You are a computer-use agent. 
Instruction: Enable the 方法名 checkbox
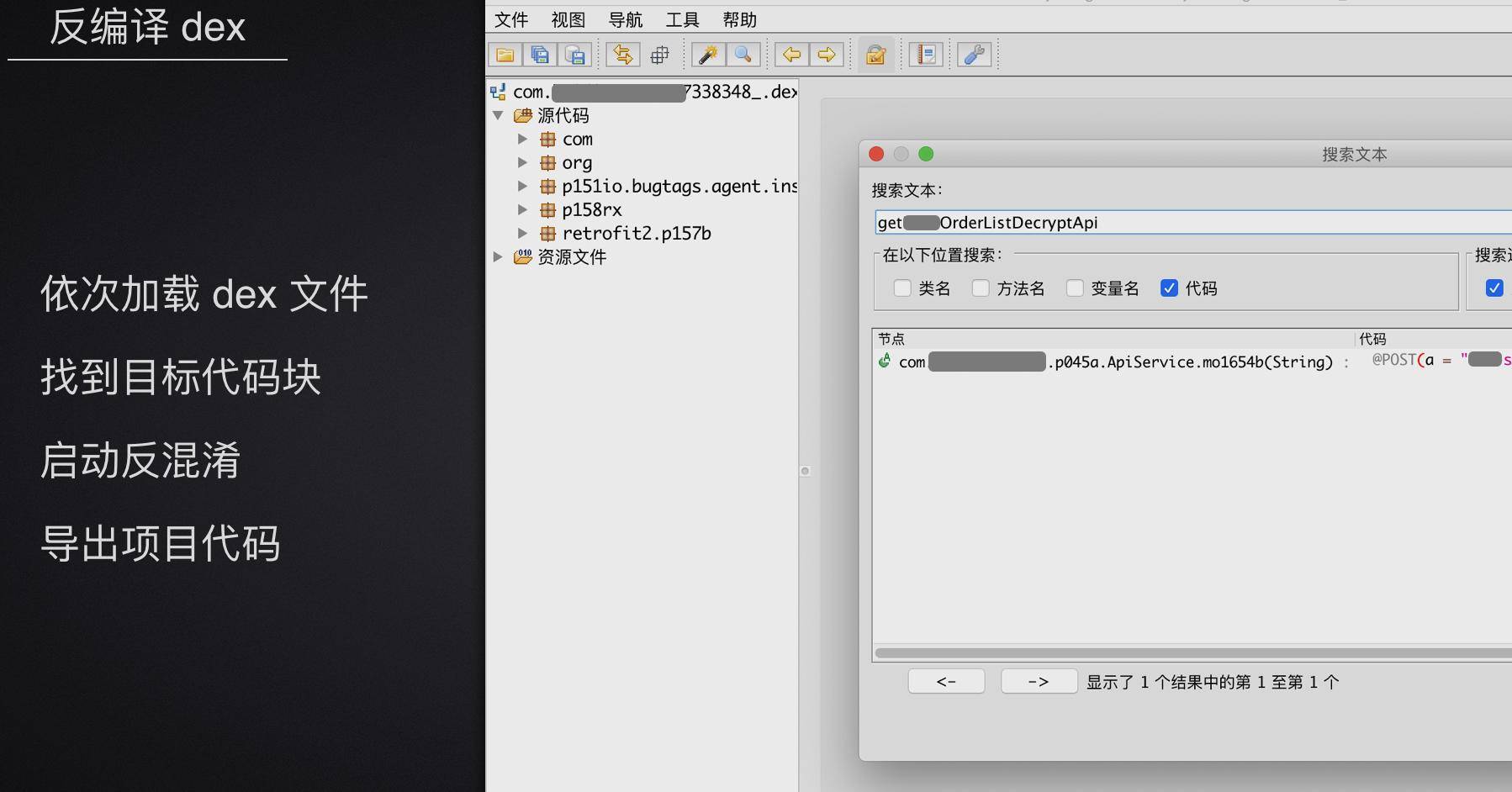point(981,288)
